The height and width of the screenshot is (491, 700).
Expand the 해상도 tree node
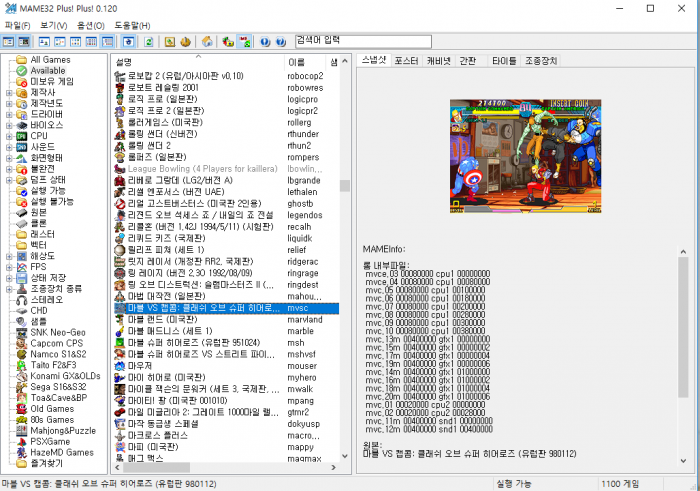click(9, 256)
